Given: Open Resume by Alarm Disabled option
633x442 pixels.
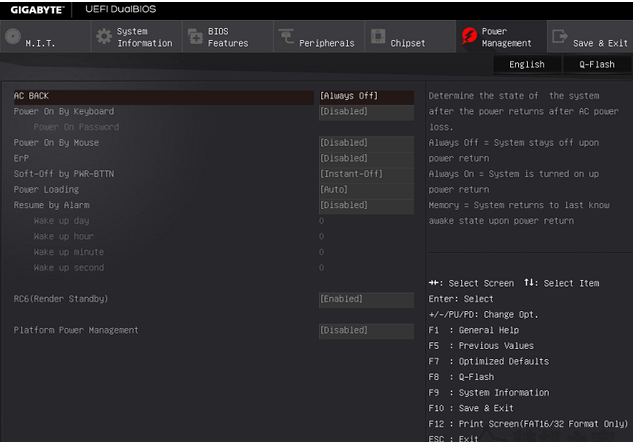Looking at the screenshot, I should (x=366, y=205).
